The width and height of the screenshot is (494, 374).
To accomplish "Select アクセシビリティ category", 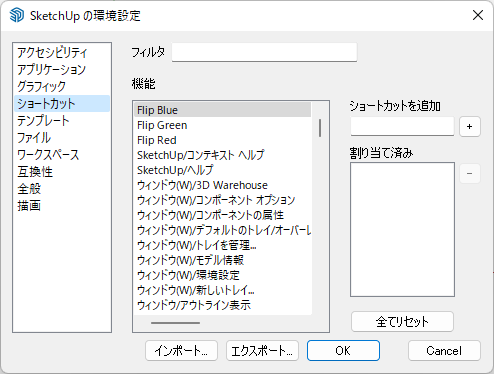I will [x=62, y=53].
